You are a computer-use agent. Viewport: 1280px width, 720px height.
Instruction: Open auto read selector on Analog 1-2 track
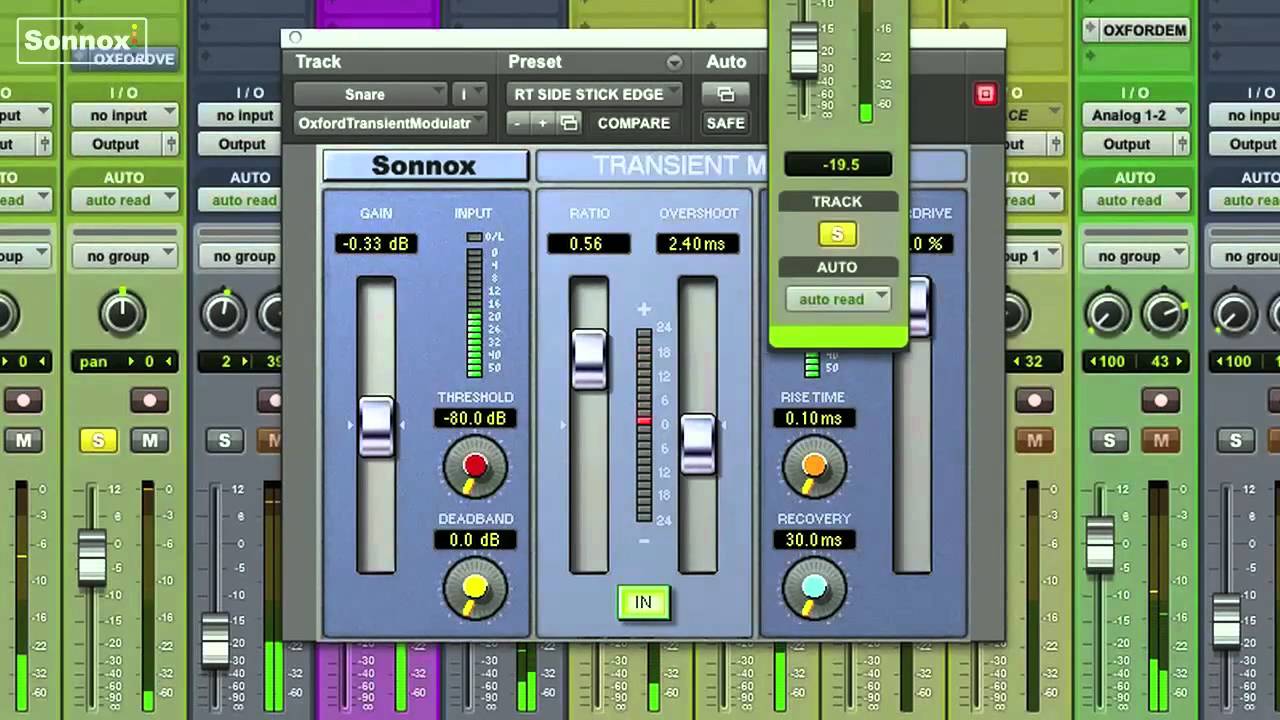(1137, 200)
